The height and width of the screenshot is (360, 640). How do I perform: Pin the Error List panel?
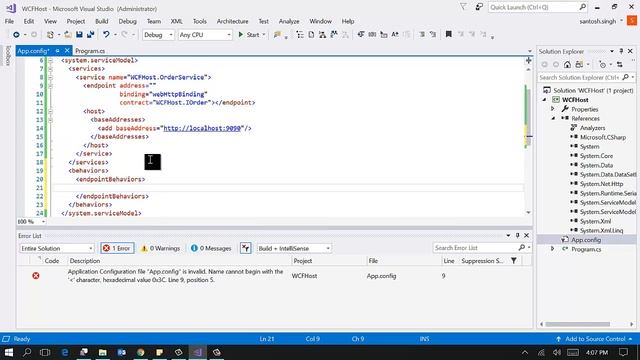click(517, 236)
